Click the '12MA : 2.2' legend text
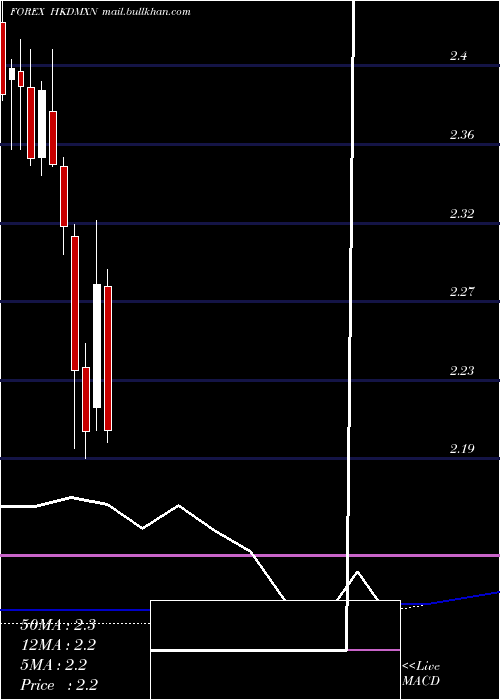Viewport: 500px width, 700px height. point(58,645)
